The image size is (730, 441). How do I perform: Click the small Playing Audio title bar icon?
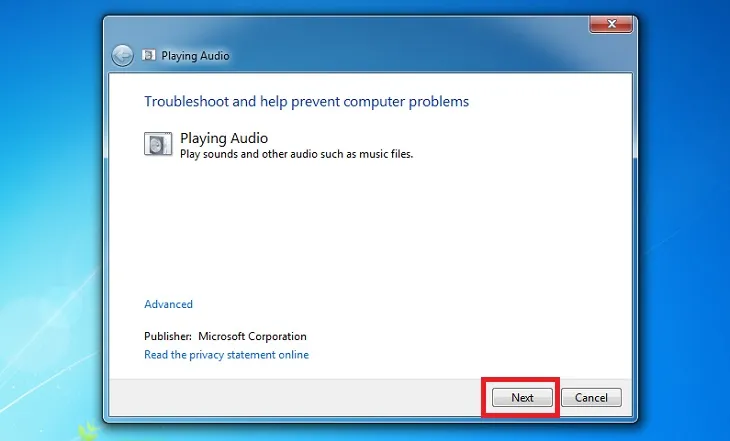[149, 56]
